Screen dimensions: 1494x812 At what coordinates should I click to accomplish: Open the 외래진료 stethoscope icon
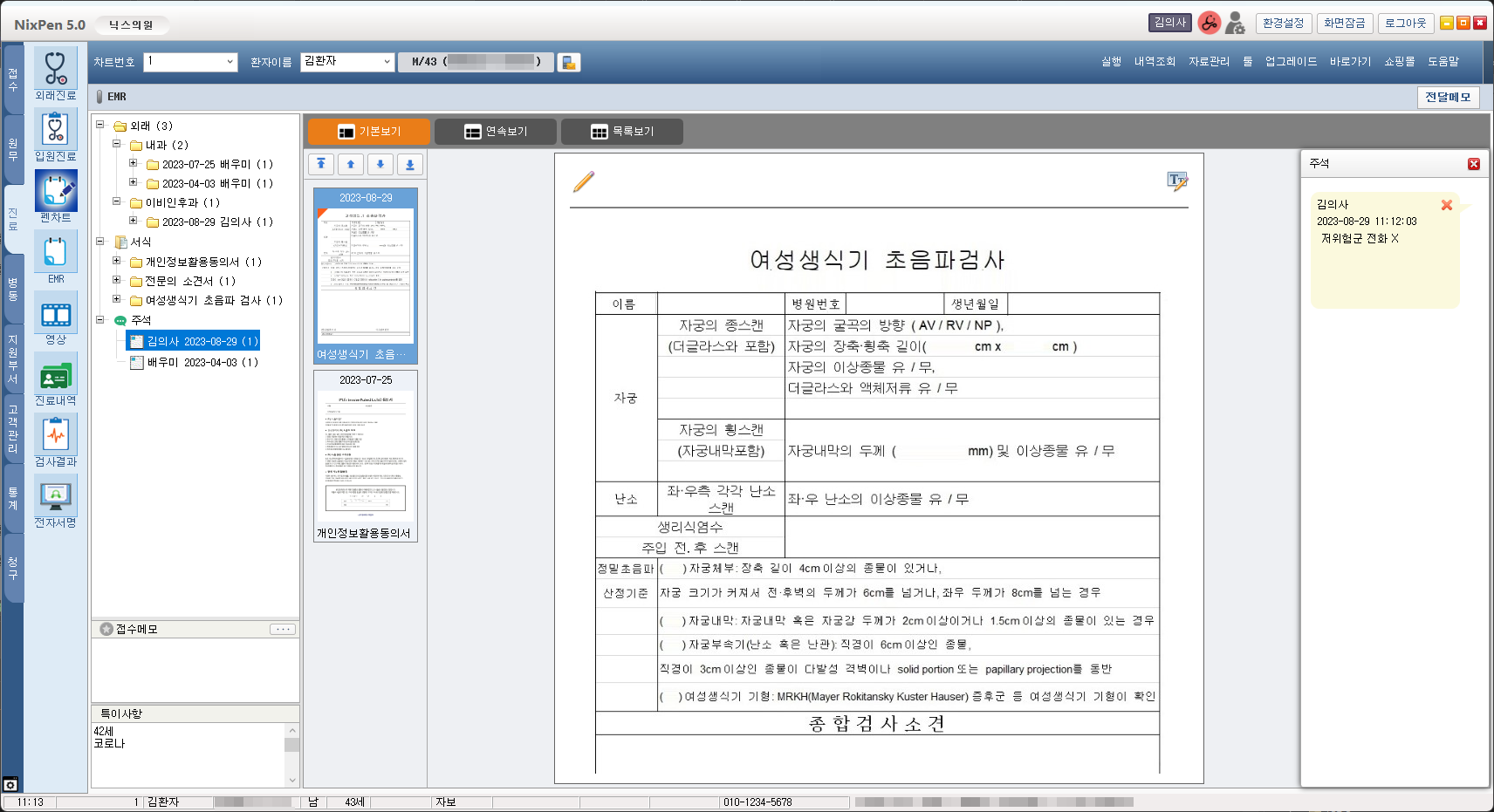56,68
